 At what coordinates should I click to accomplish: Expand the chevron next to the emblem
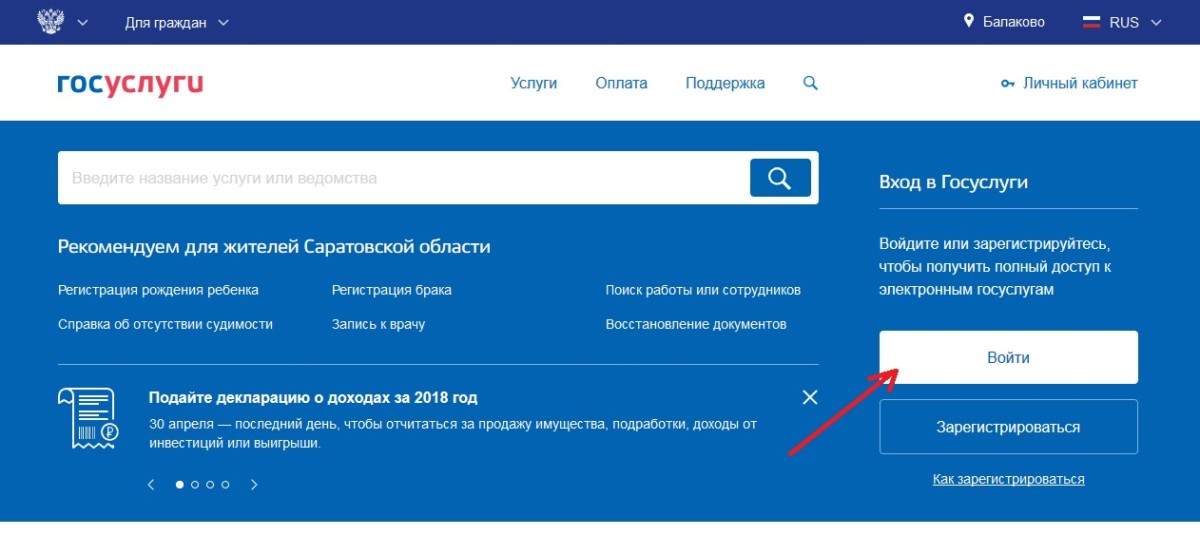coord(82,22)
